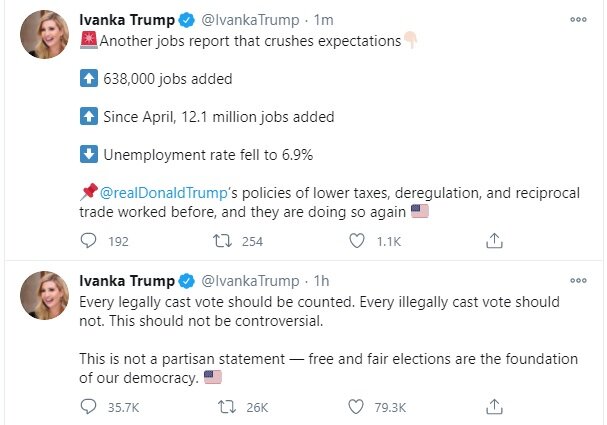Open the '1m' timestamp of the first tweet

tap(325, 19)
